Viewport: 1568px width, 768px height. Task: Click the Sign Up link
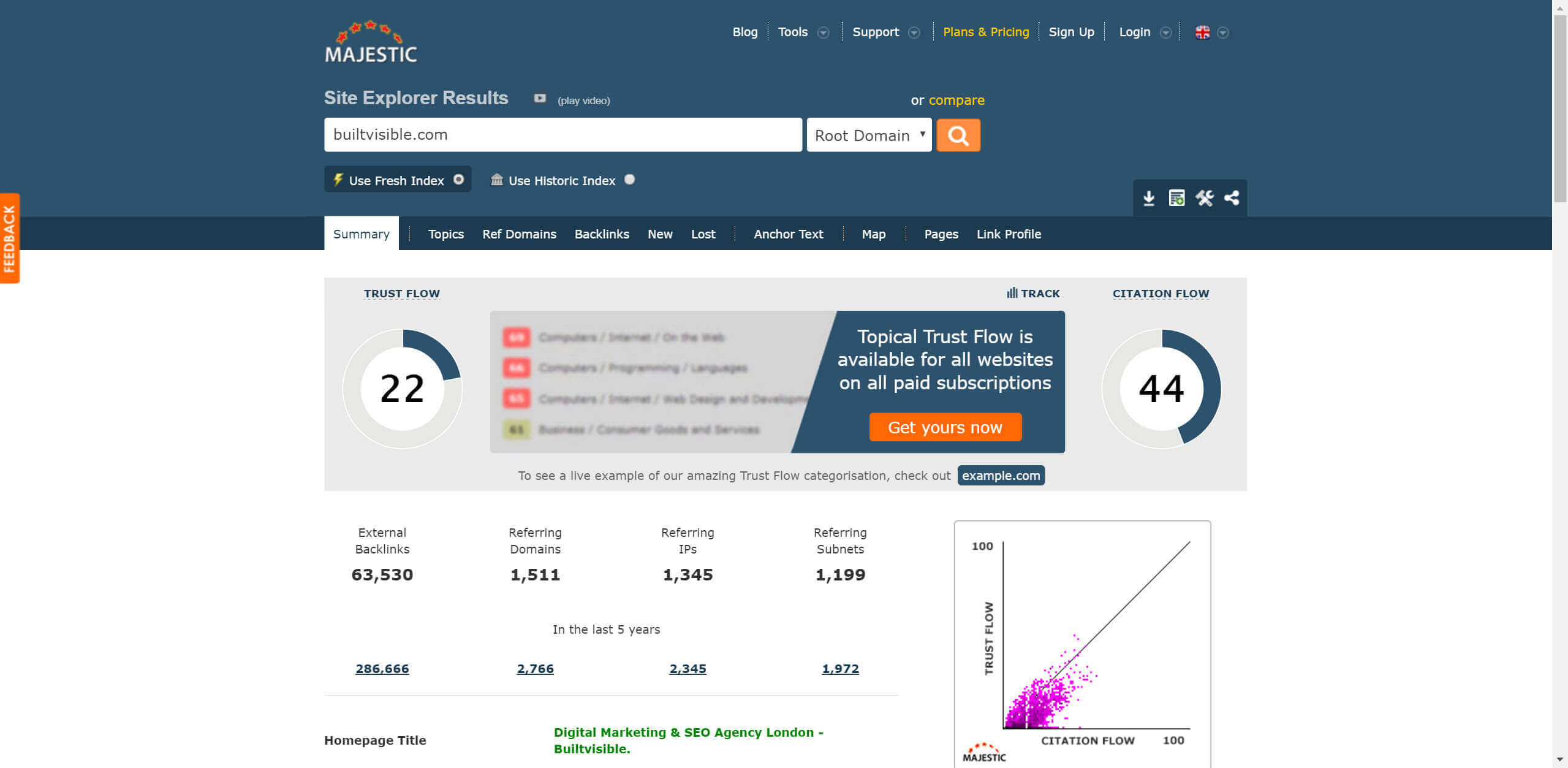point(1071,32)
